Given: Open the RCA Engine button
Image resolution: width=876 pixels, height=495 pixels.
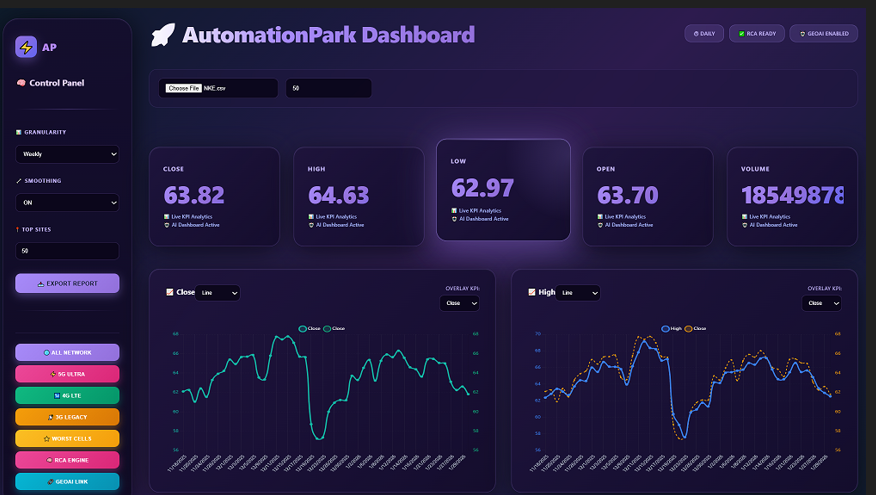Looking at the screenshot, I should pos(67,460).
